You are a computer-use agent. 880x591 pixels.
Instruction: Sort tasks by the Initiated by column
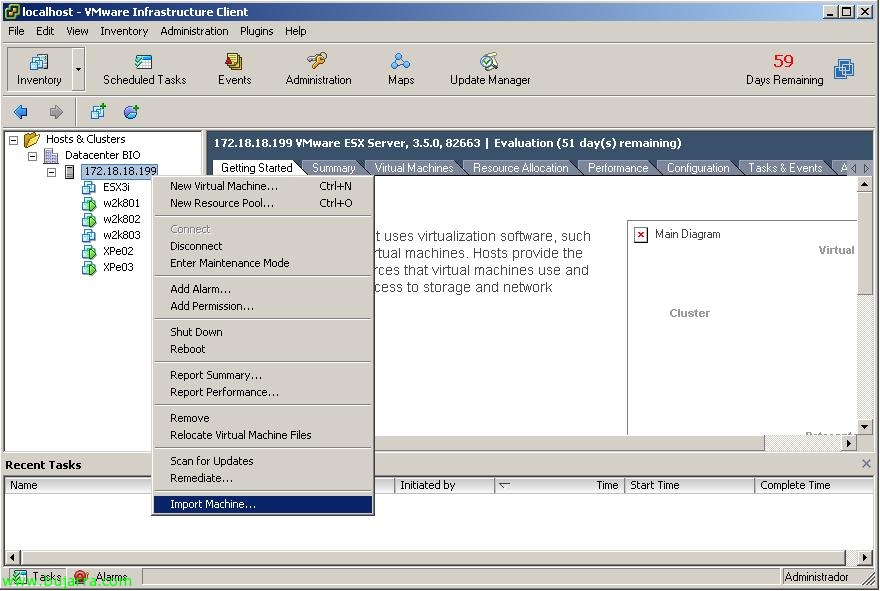(444, 485)
